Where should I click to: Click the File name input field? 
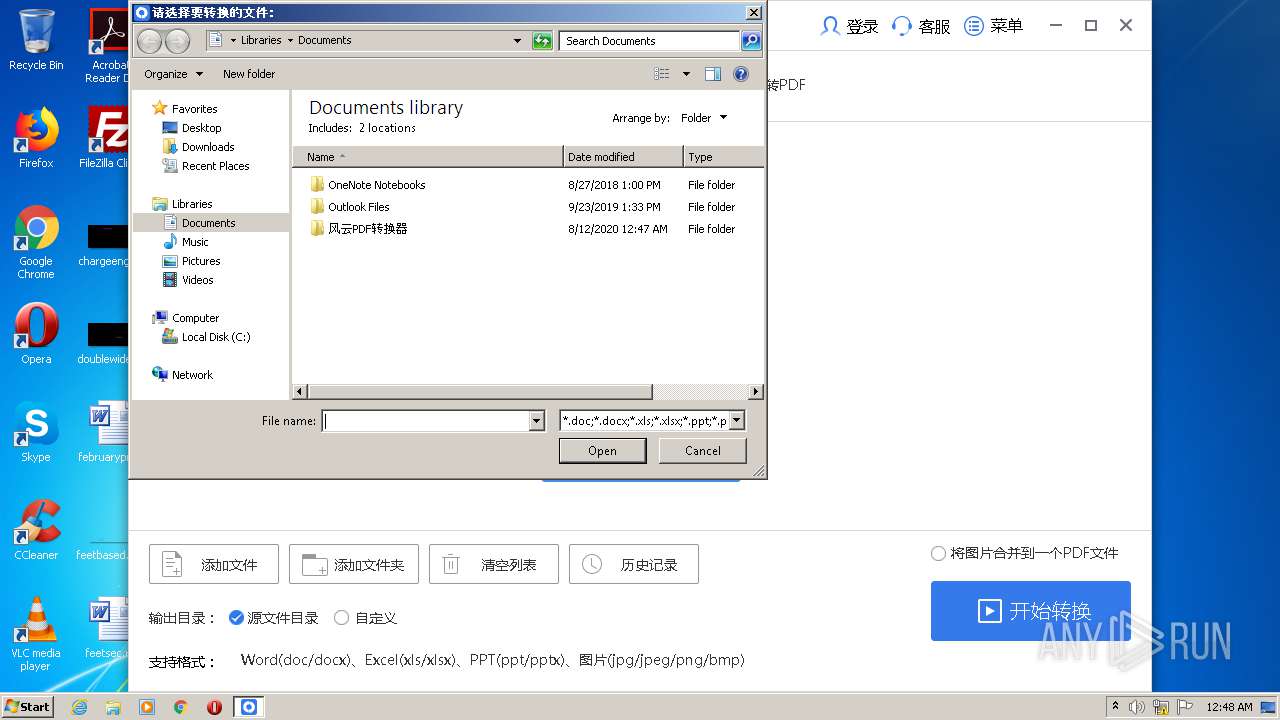[x=426, y=421]
